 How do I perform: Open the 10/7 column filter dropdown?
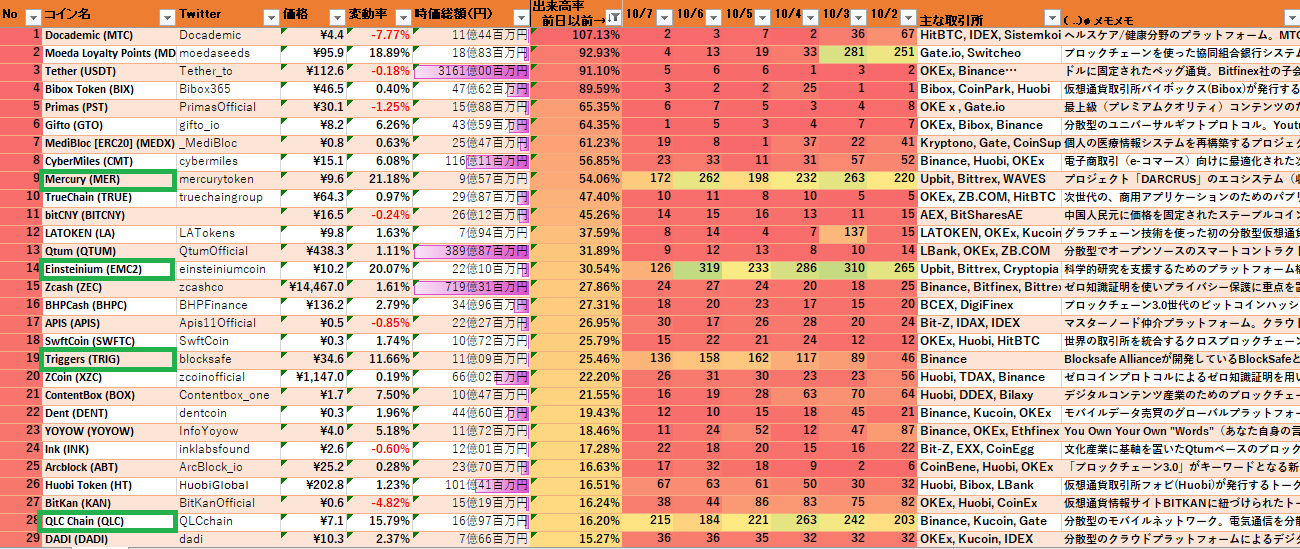pyautogui.click(x=664, y=17)
